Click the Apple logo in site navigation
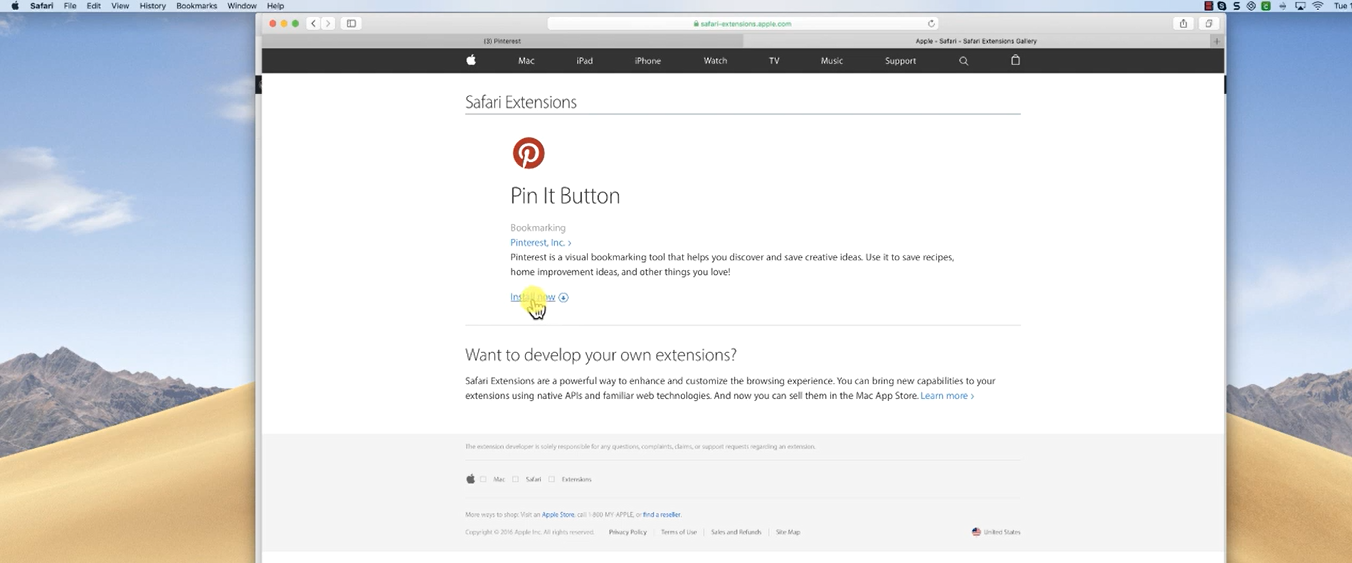This screenshot has width=1352, height=563. tap(471, 60)
